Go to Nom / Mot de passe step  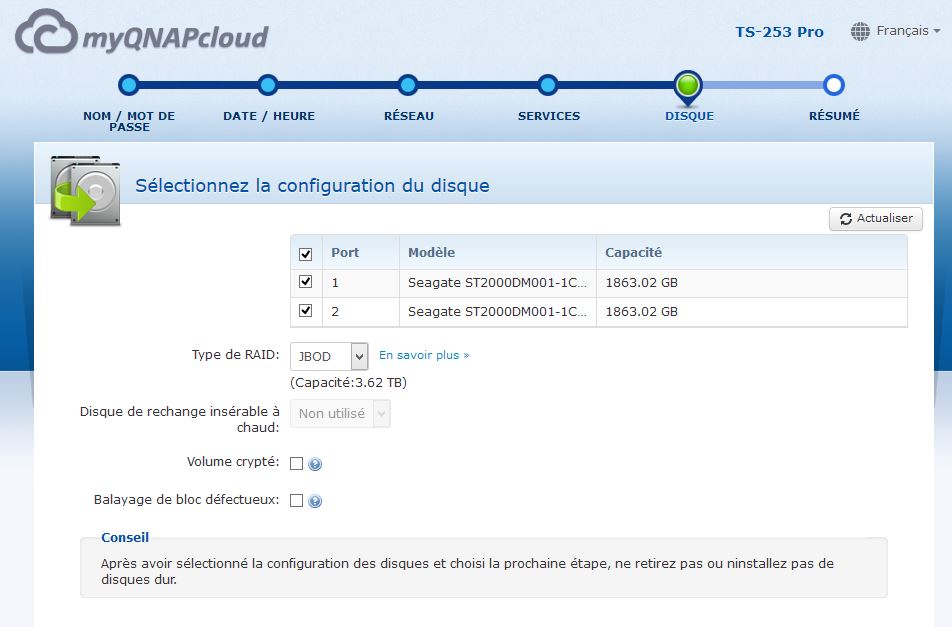tap(129, 85)
